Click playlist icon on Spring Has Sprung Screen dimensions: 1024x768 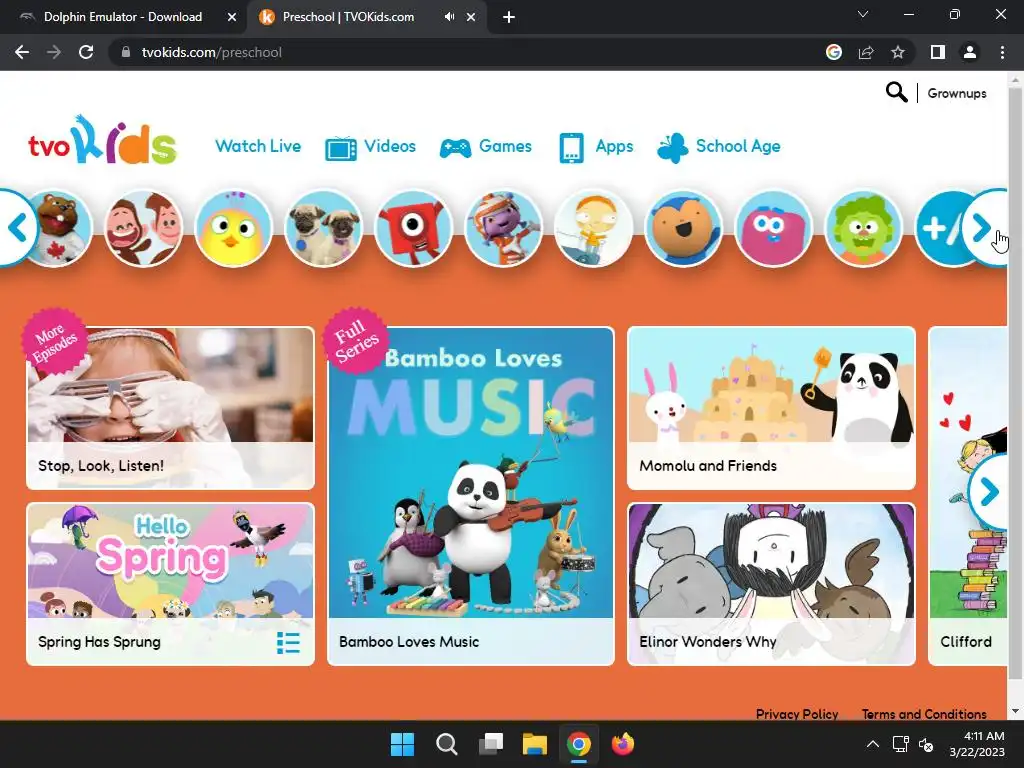coord(288,643)
